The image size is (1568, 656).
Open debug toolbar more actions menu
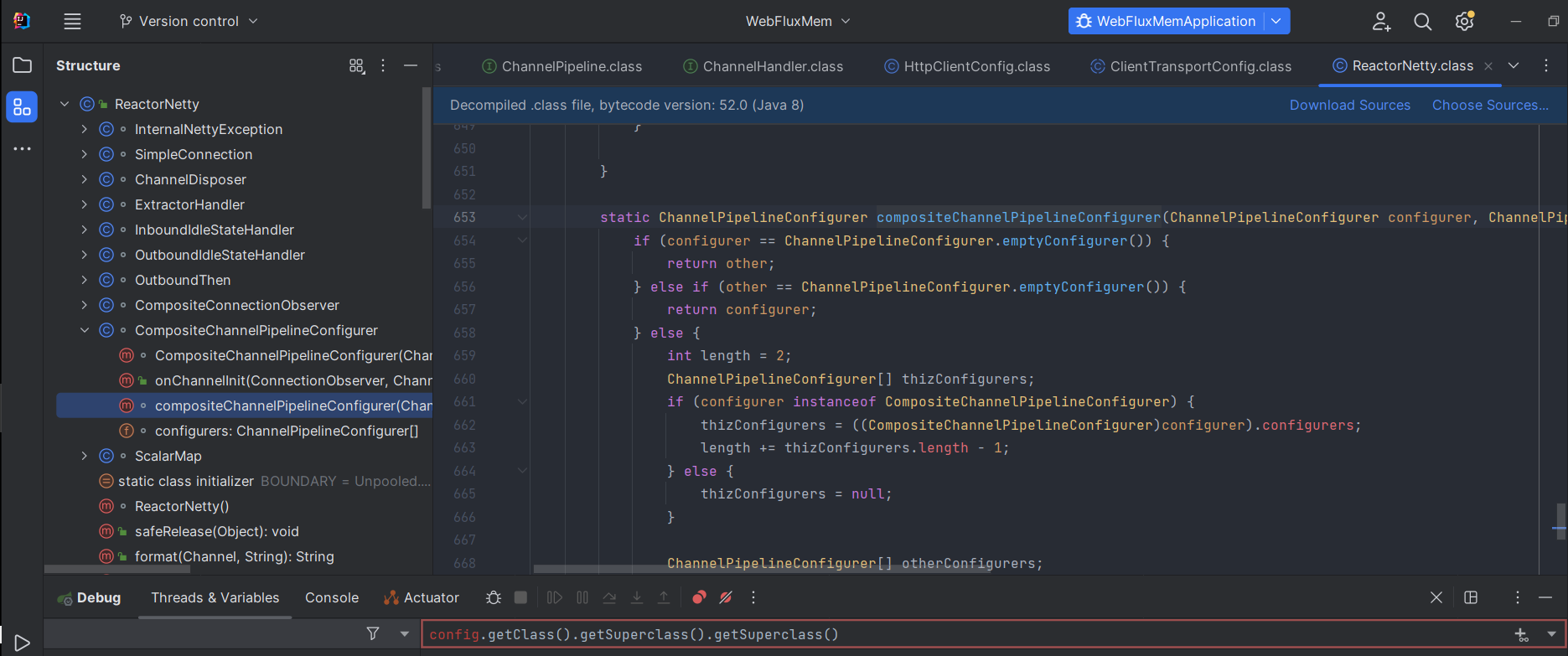[753, 597]
